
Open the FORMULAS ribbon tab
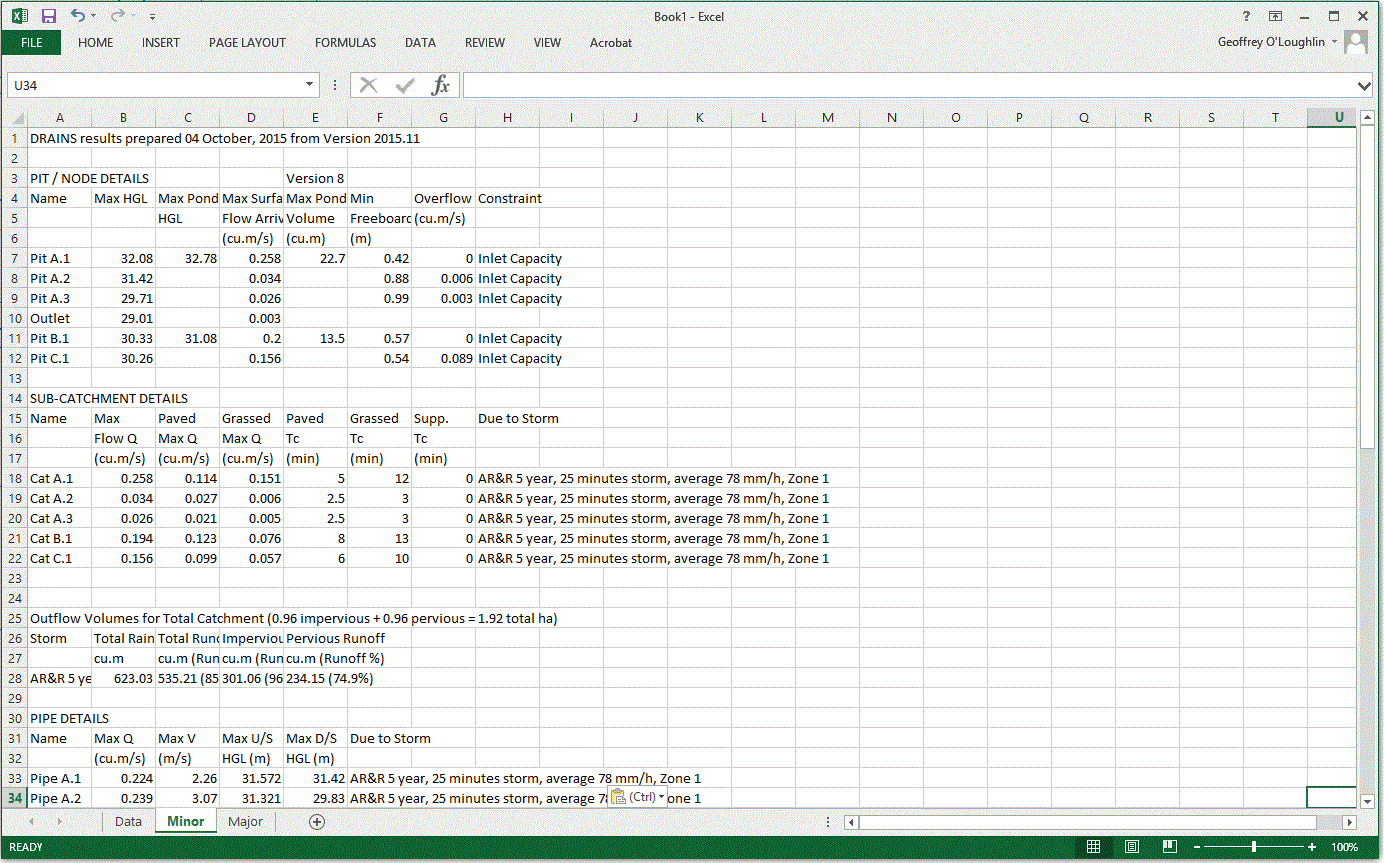point(346,43)
